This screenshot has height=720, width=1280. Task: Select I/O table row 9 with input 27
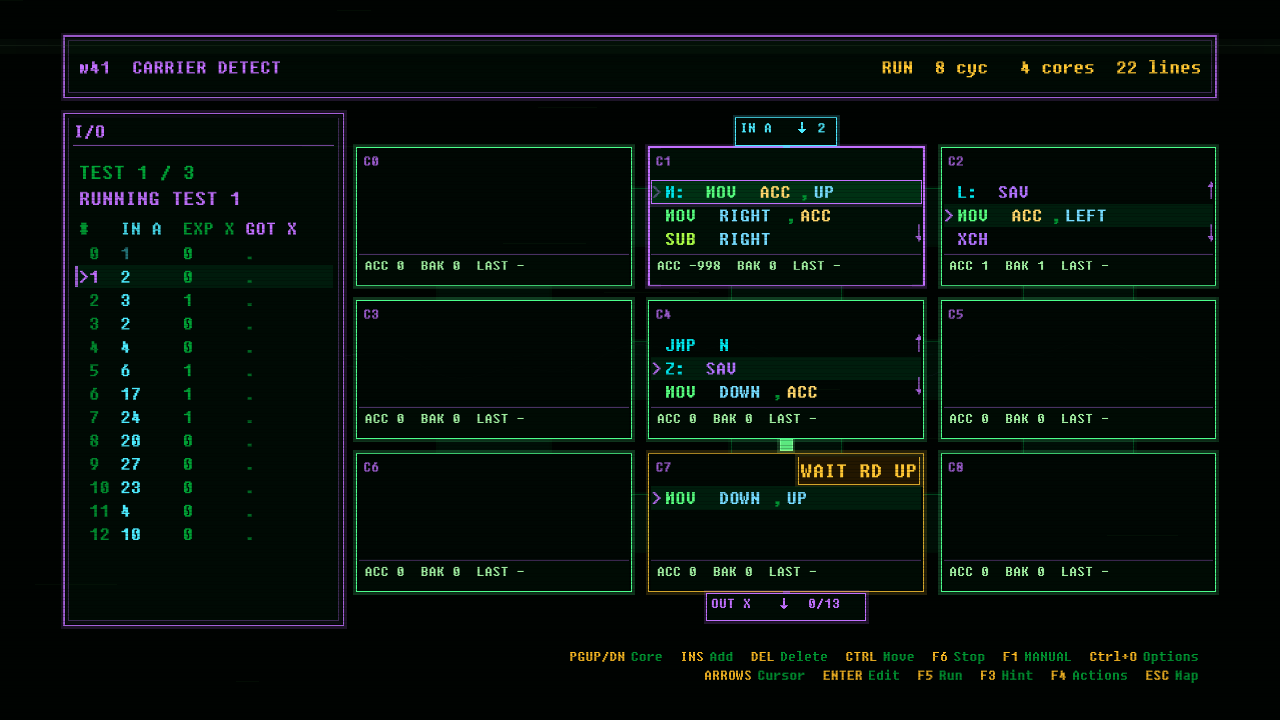point(205,464)
